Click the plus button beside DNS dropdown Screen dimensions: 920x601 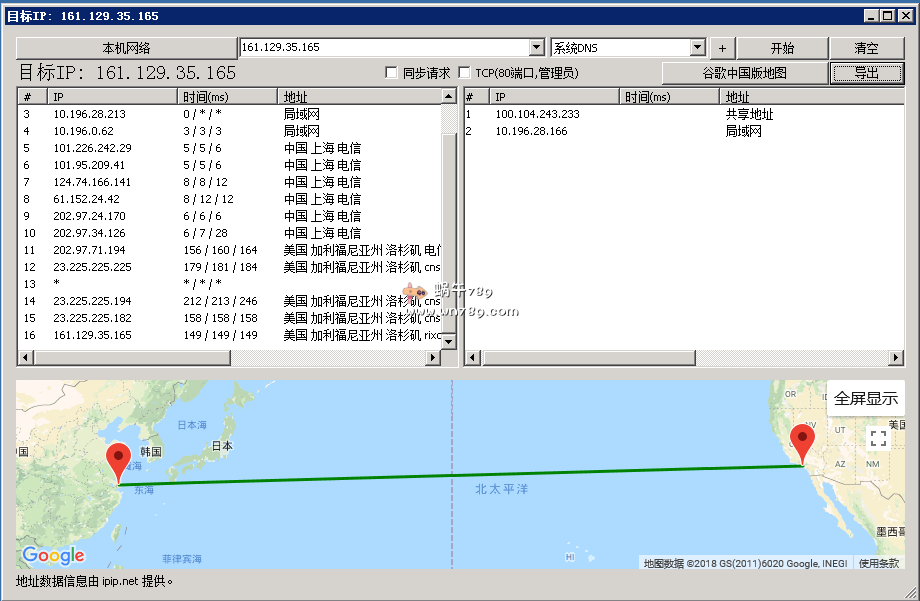point(722,48)
